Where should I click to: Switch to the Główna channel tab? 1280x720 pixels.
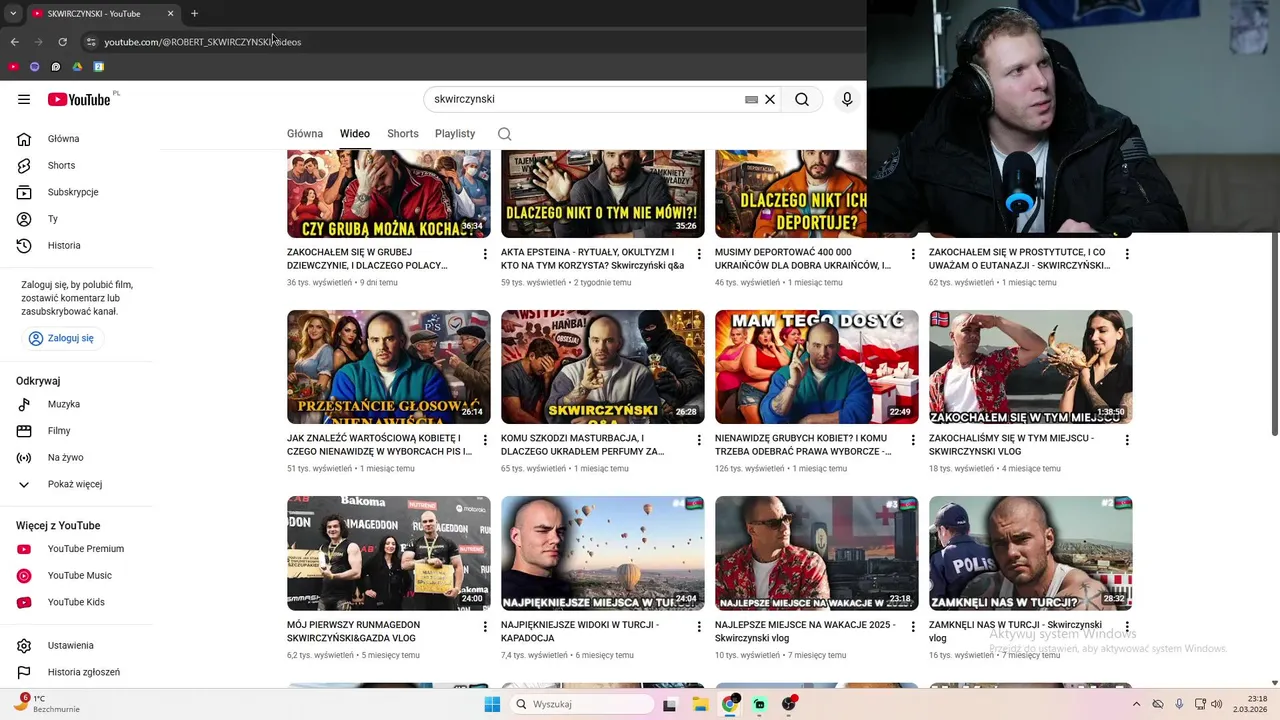tap(305, 134)
